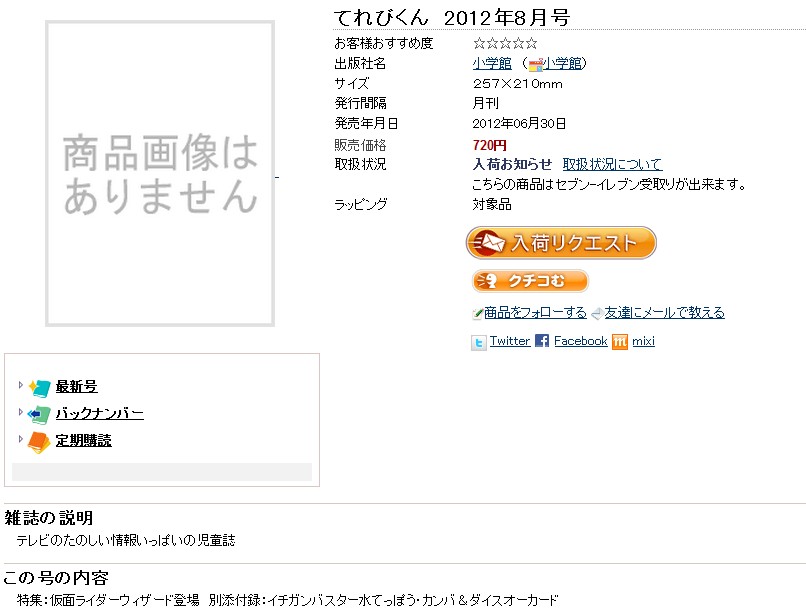Click the orange subscription books icon

point(39,442)
